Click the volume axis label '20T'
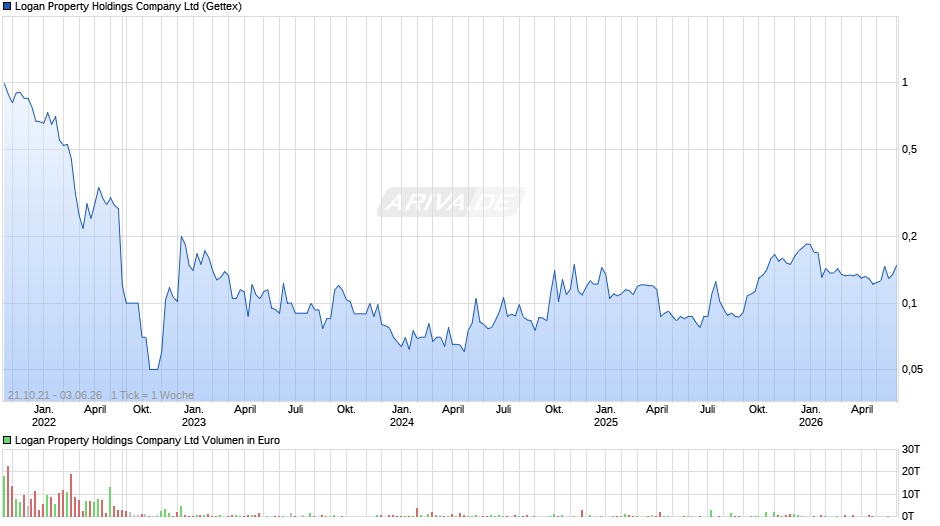Screen dimensions: 940x526 pos(911,471)
